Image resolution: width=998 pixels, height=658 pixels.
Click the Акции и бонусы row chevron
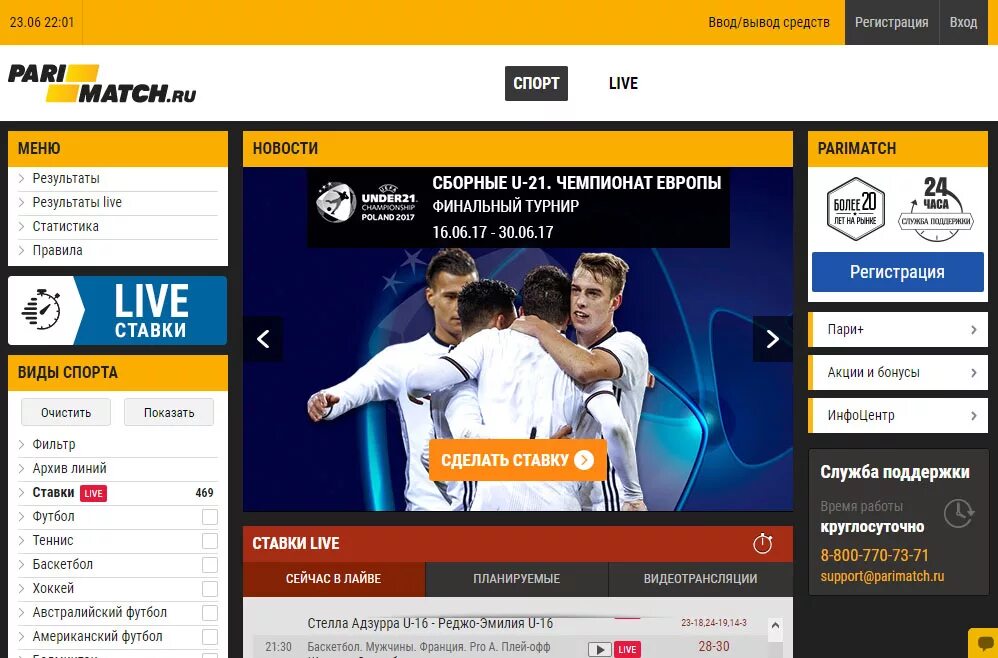point(973,373)
